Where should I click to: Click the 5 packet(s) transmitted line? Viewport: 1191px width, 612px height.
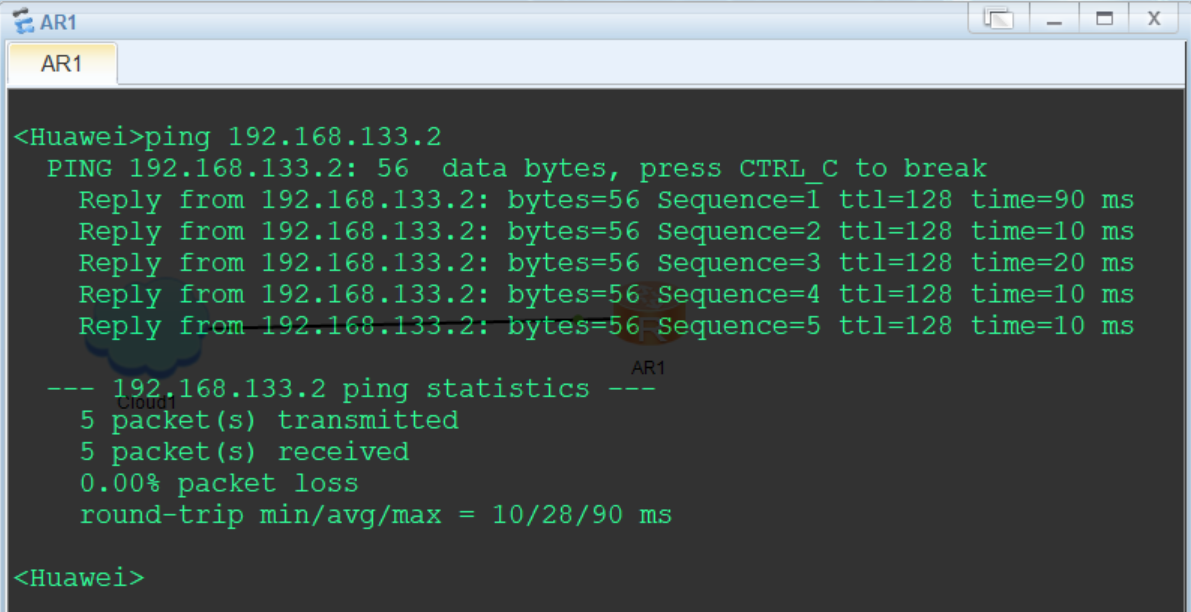(x=269, y=420)
